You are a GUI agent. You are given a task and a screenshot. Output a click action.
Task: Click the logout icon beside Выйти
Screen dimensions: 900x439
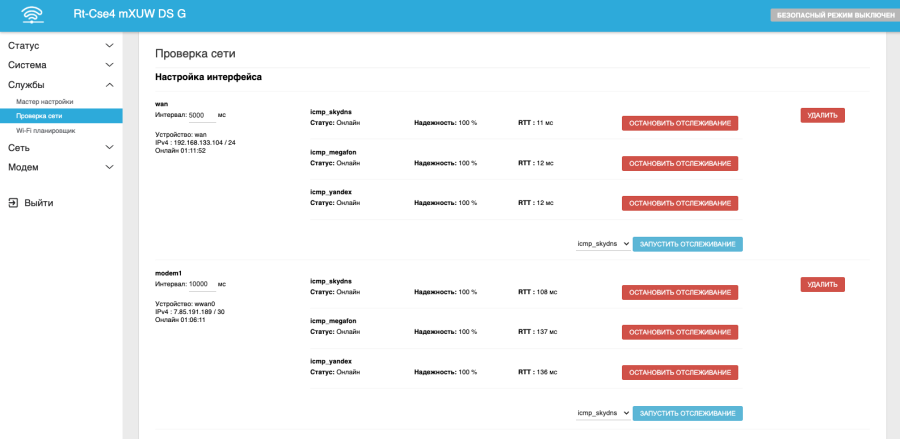13,203
